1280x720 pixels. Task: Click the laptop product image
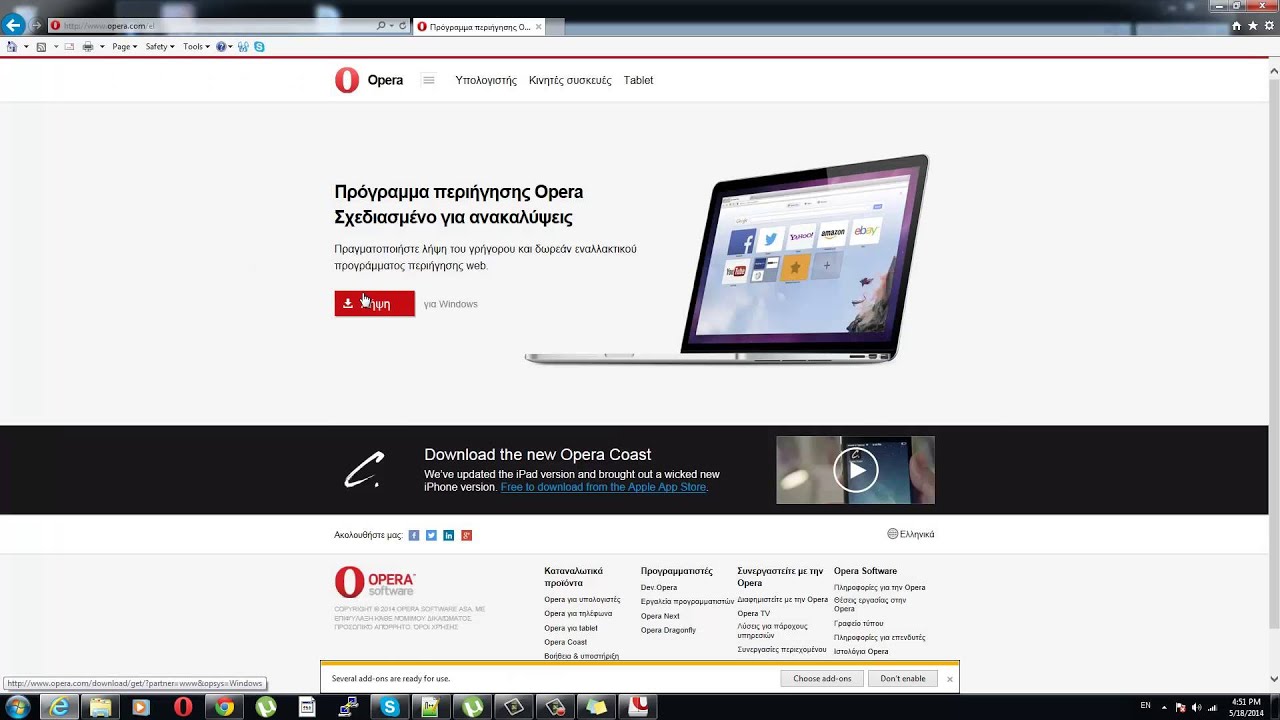pyautogui.click(x=727, y=260)
